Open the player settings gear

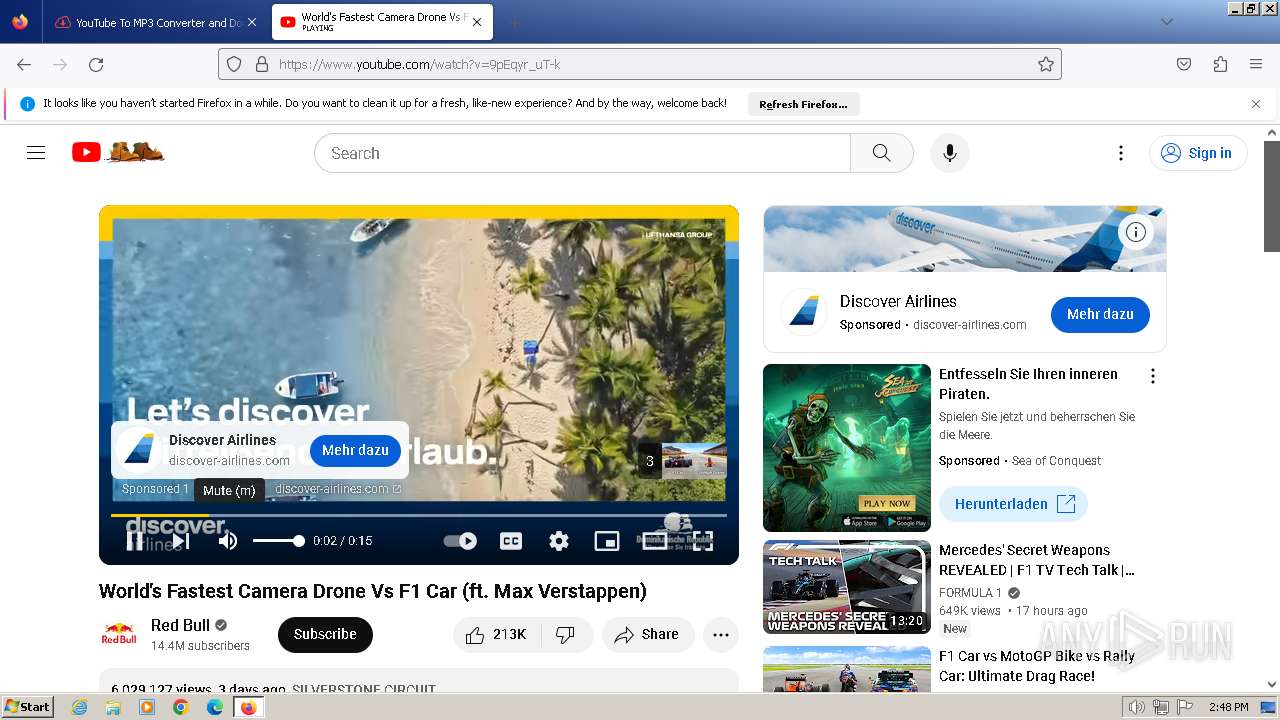559,541
